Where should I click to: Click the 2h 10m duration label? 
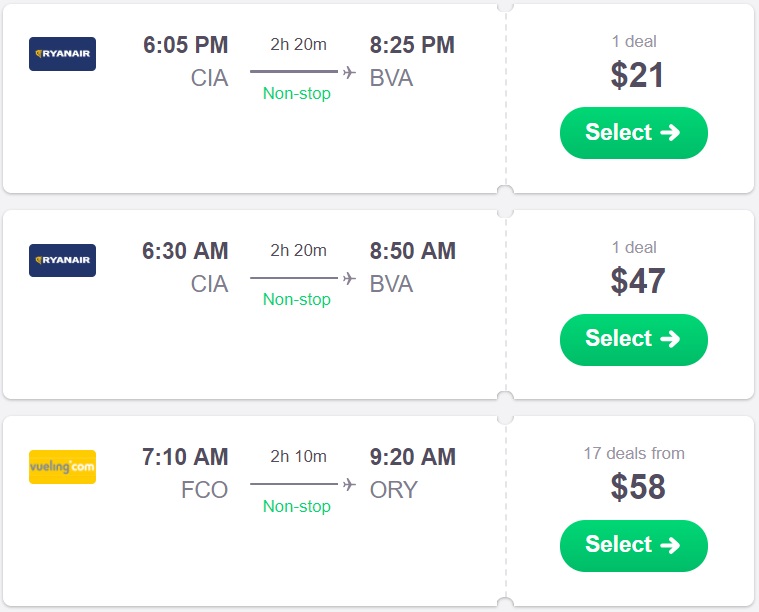[298, 456]
